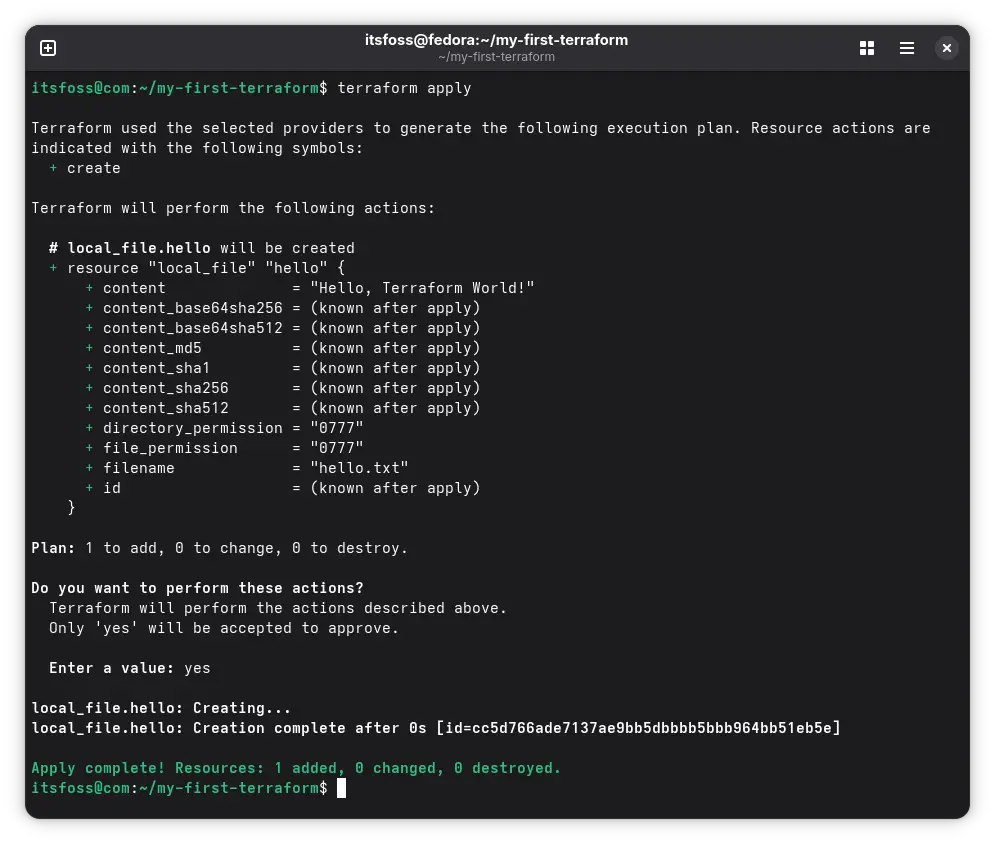Open a new terminal tab
The image size is (995, 844).
47,47
